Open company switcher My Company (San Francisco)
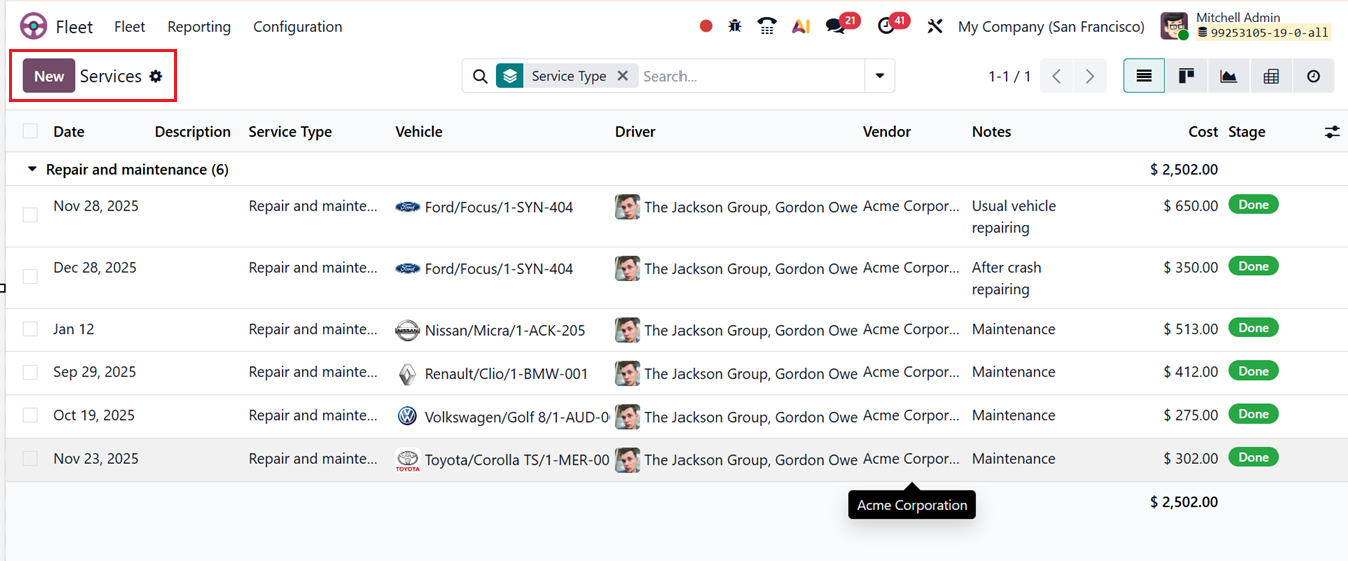The image size is (1348, 561). click(x=1051, y=27)
